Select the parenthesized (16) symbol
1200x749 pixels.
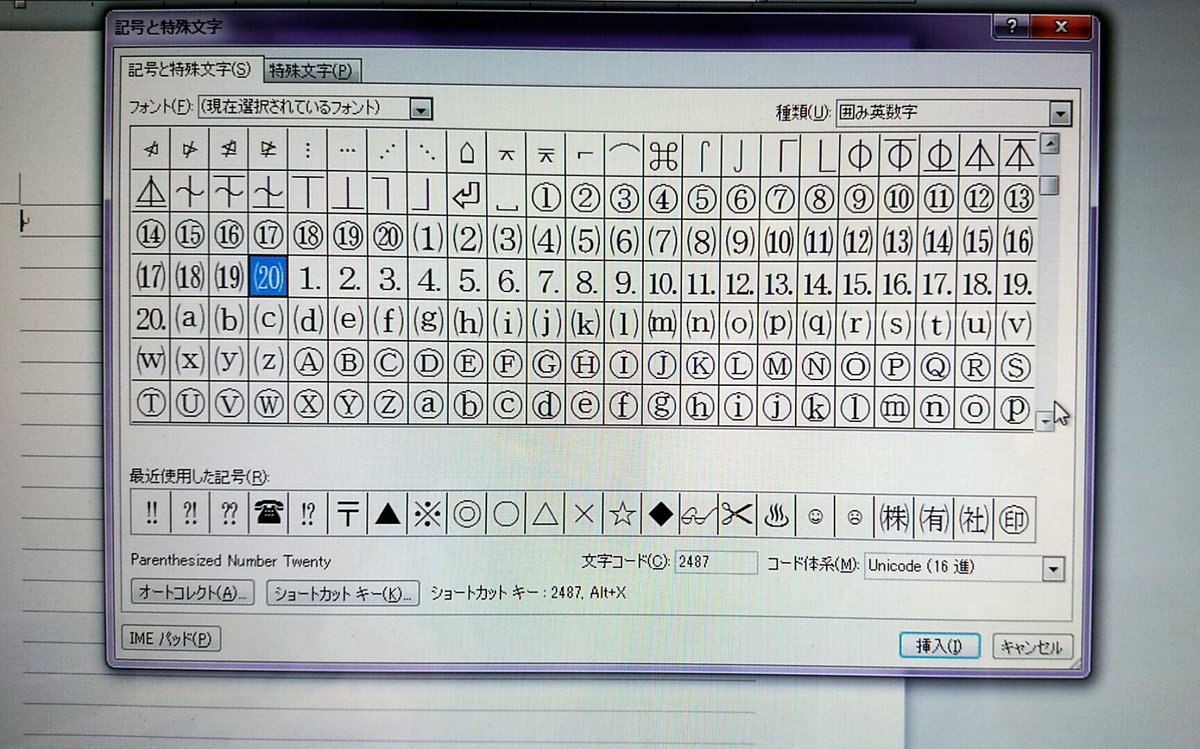pyautogui.click(x=1016, y=240)
